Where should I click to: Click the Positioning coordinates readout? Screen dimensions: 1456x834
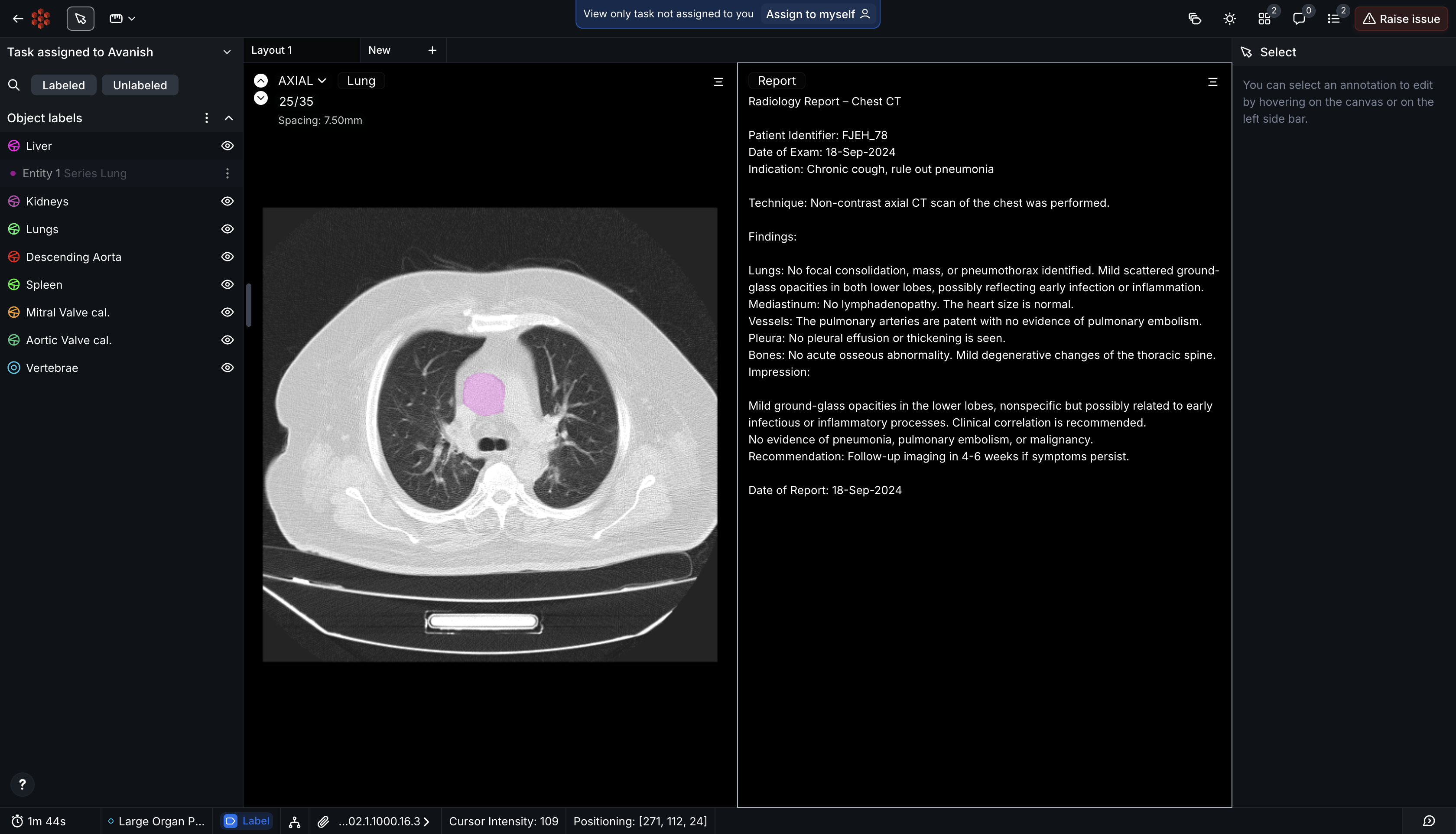640,821
